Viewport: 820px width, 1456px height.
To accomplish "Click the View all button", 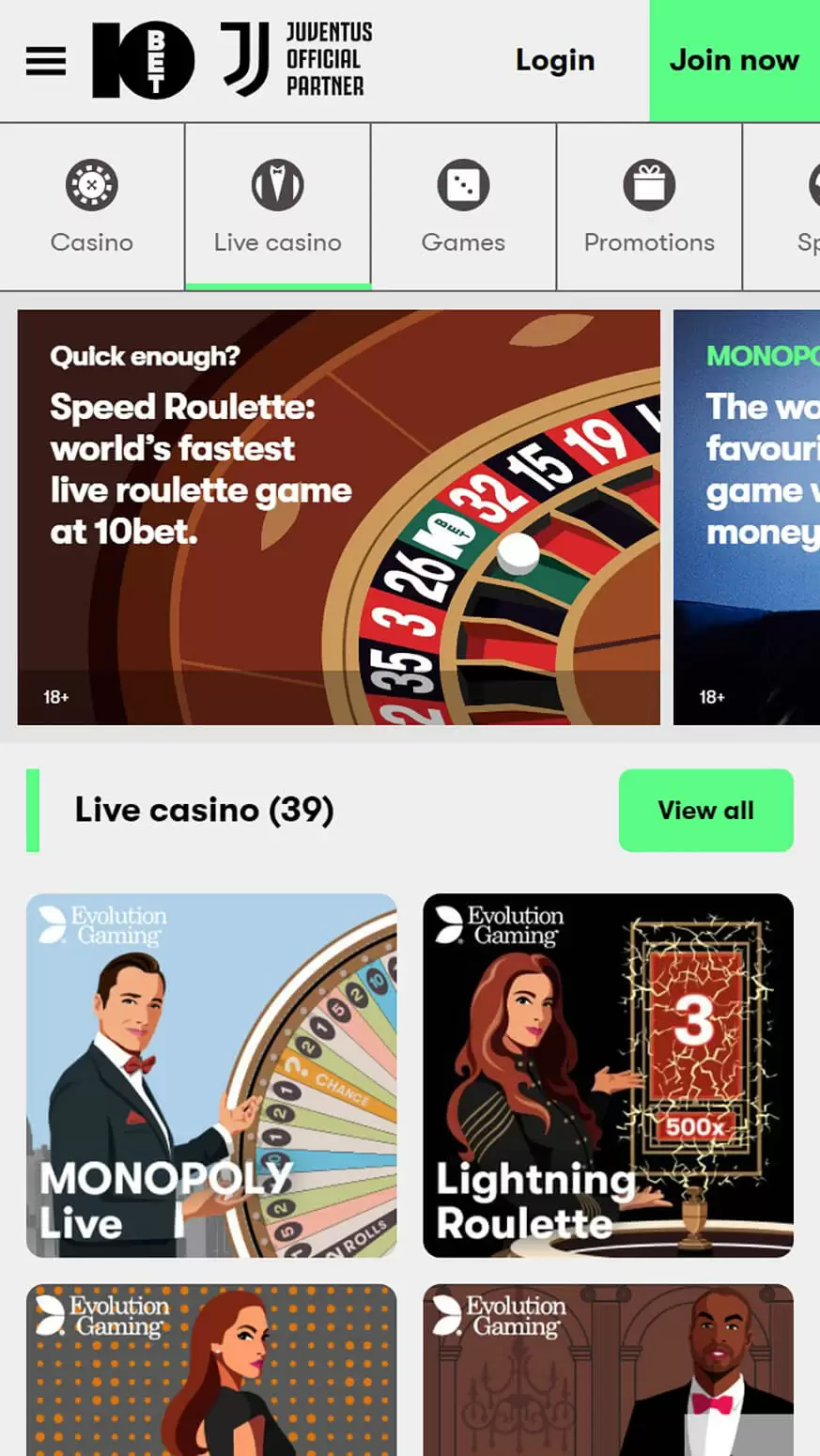I will pos(706,811).
